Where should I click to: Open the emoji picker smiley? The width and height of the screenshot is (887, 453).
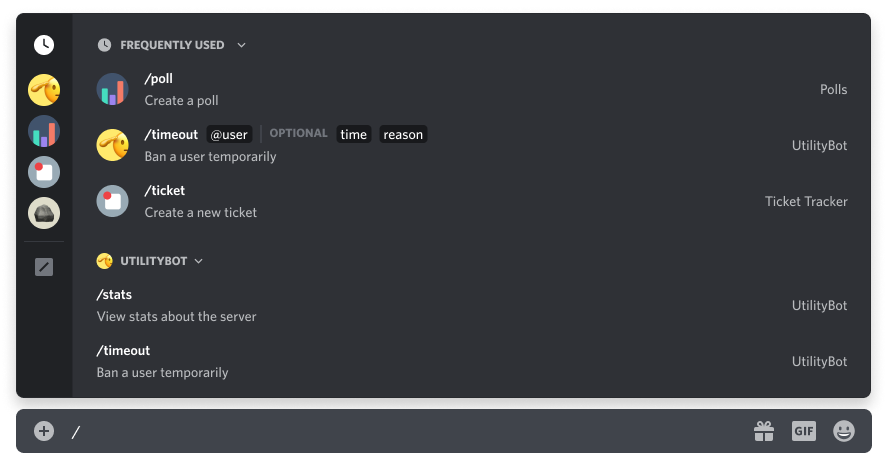(x=843, y=431)
